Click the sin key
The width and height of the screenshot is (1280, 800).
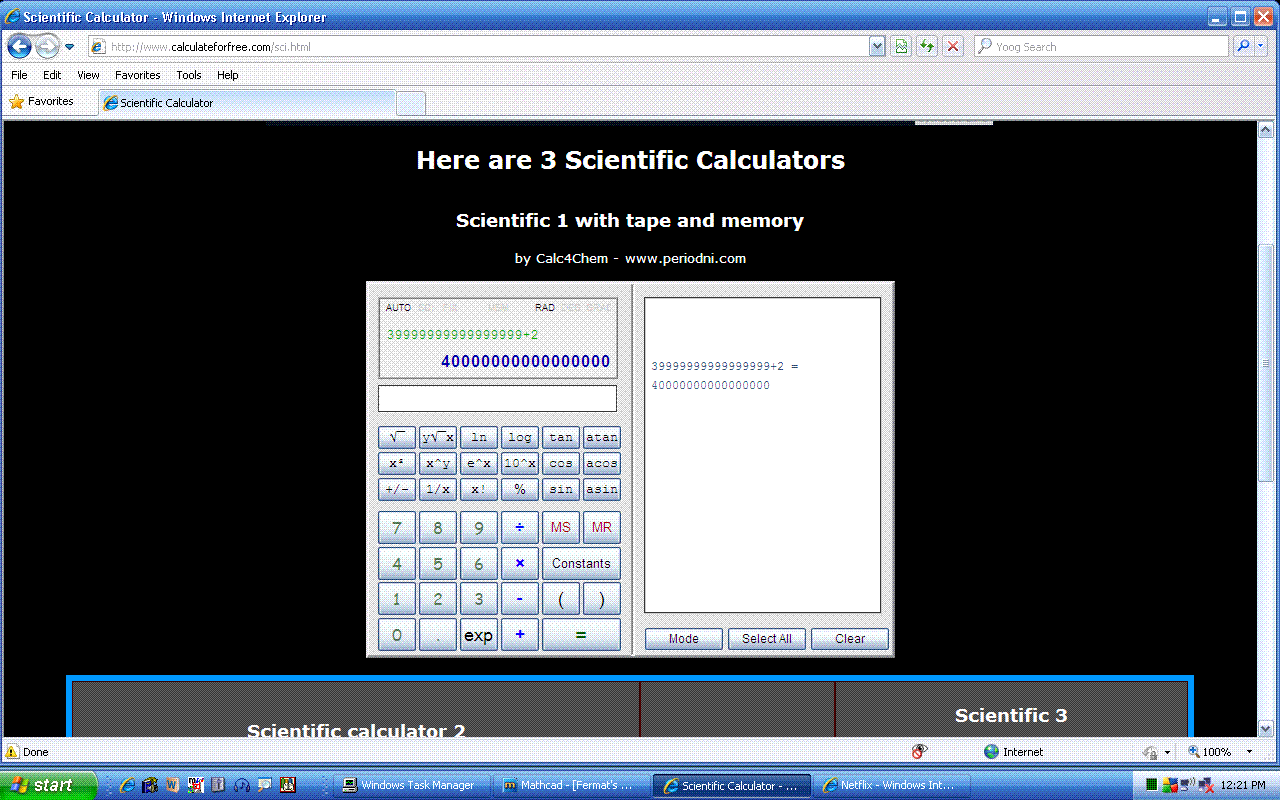pos(561,489)
